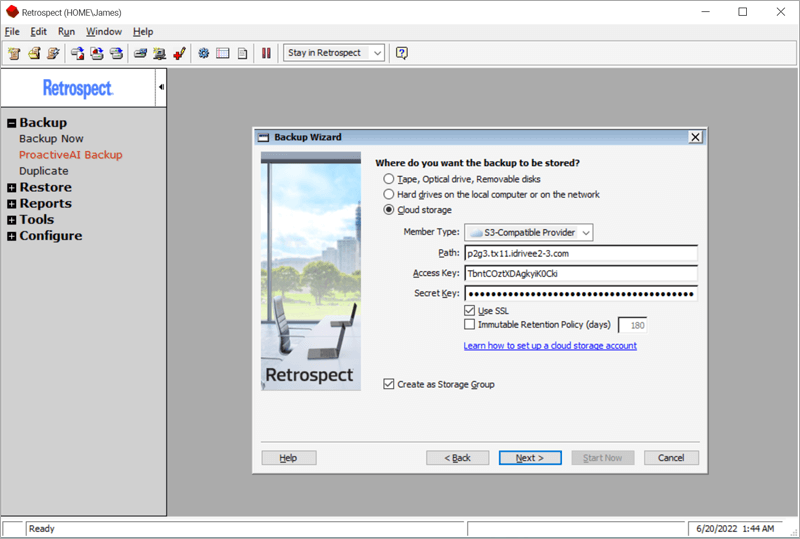
Task: Open the document log toolbar icon
Action: [x=242, y=53]
